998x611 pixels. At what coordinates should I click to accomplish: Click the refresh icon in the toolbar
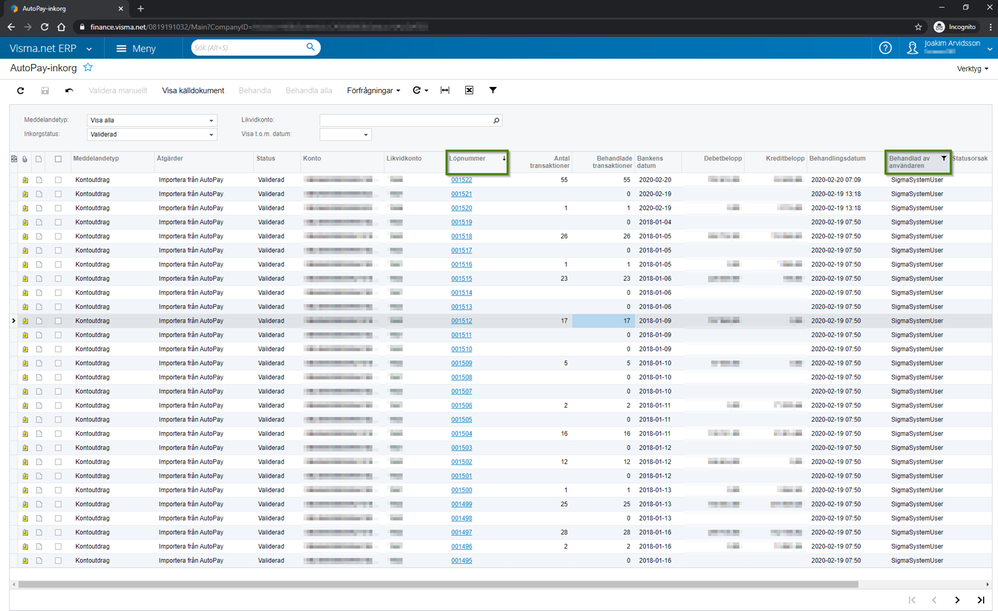pyautogui.click(x=21, y=90)
